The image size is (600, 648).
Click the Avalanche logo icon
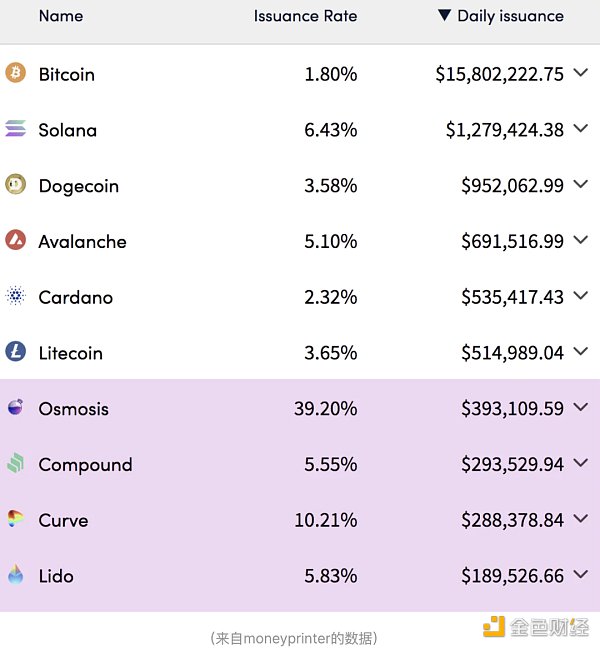(15, 240)
